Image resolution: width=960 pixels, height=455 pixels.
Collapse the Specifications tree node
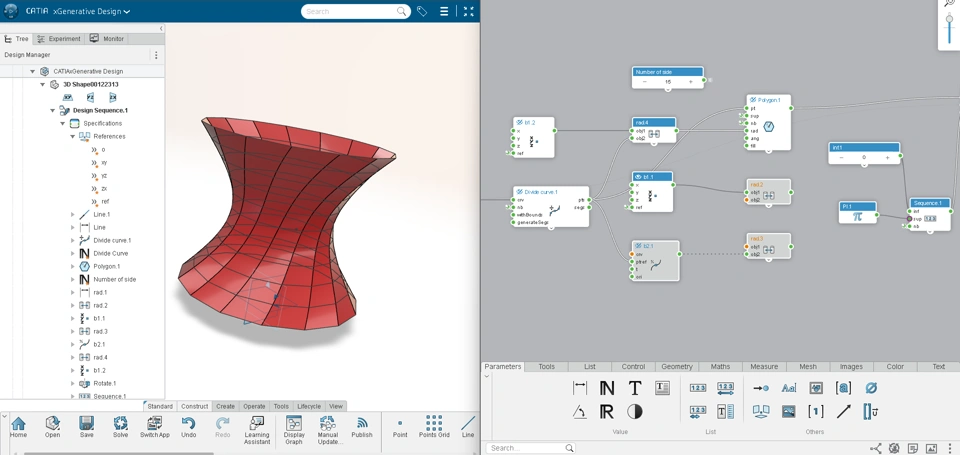pyautogui.click(x=62, y=123)
